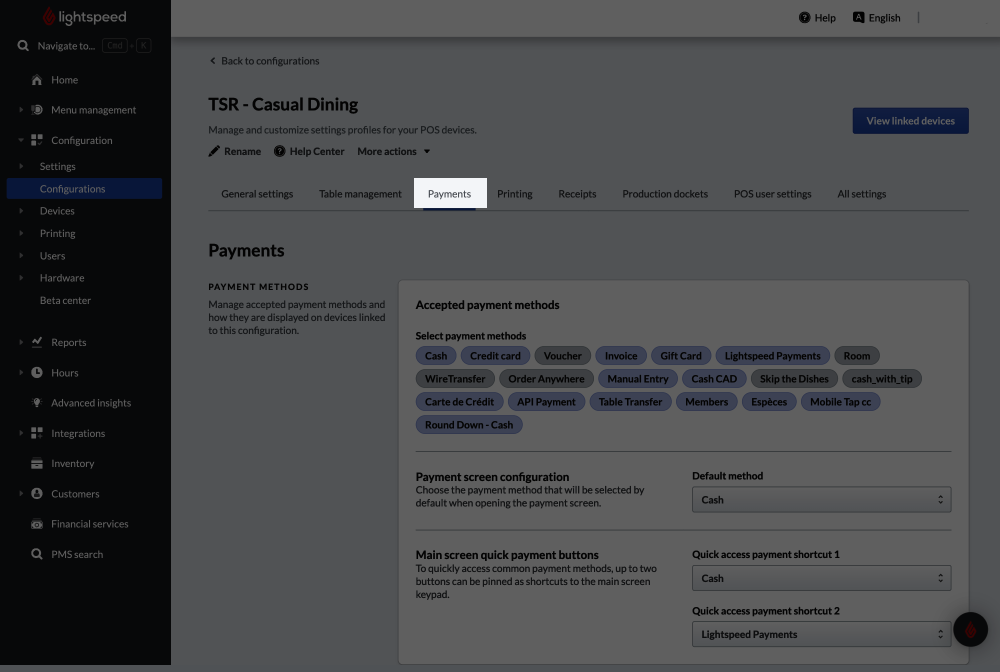
Task: Toggle the cash_with_tip payment chip
Action: [881, 379]
